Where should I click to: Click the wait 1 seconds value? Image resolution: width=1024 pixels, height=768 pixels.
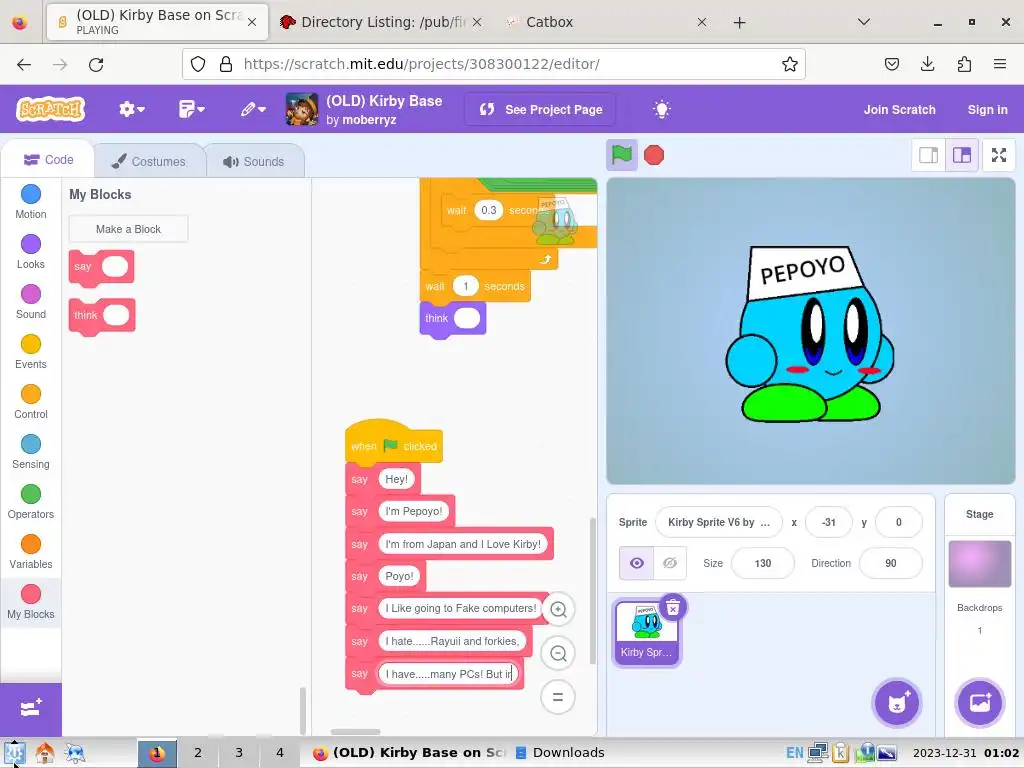[466, 286]
